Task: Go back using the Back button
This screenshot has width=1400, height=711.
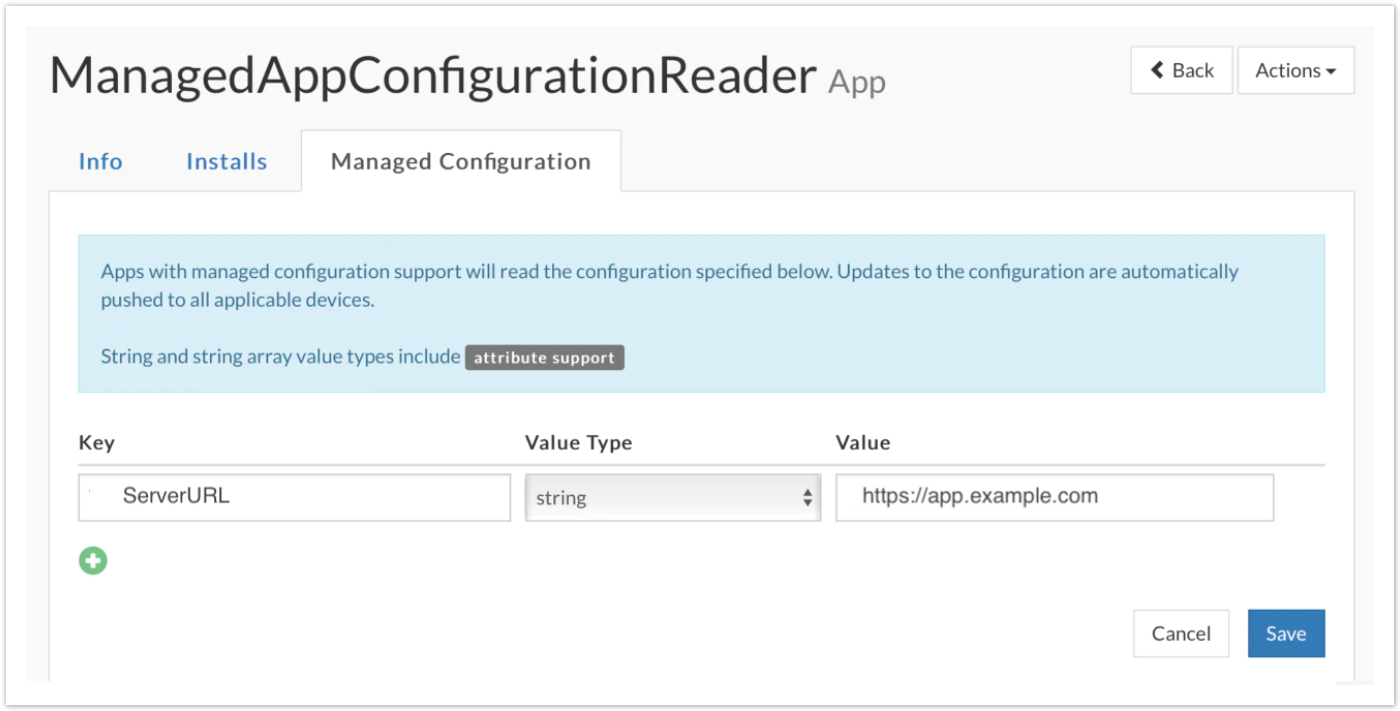Action: click(x=1181, y=70)
